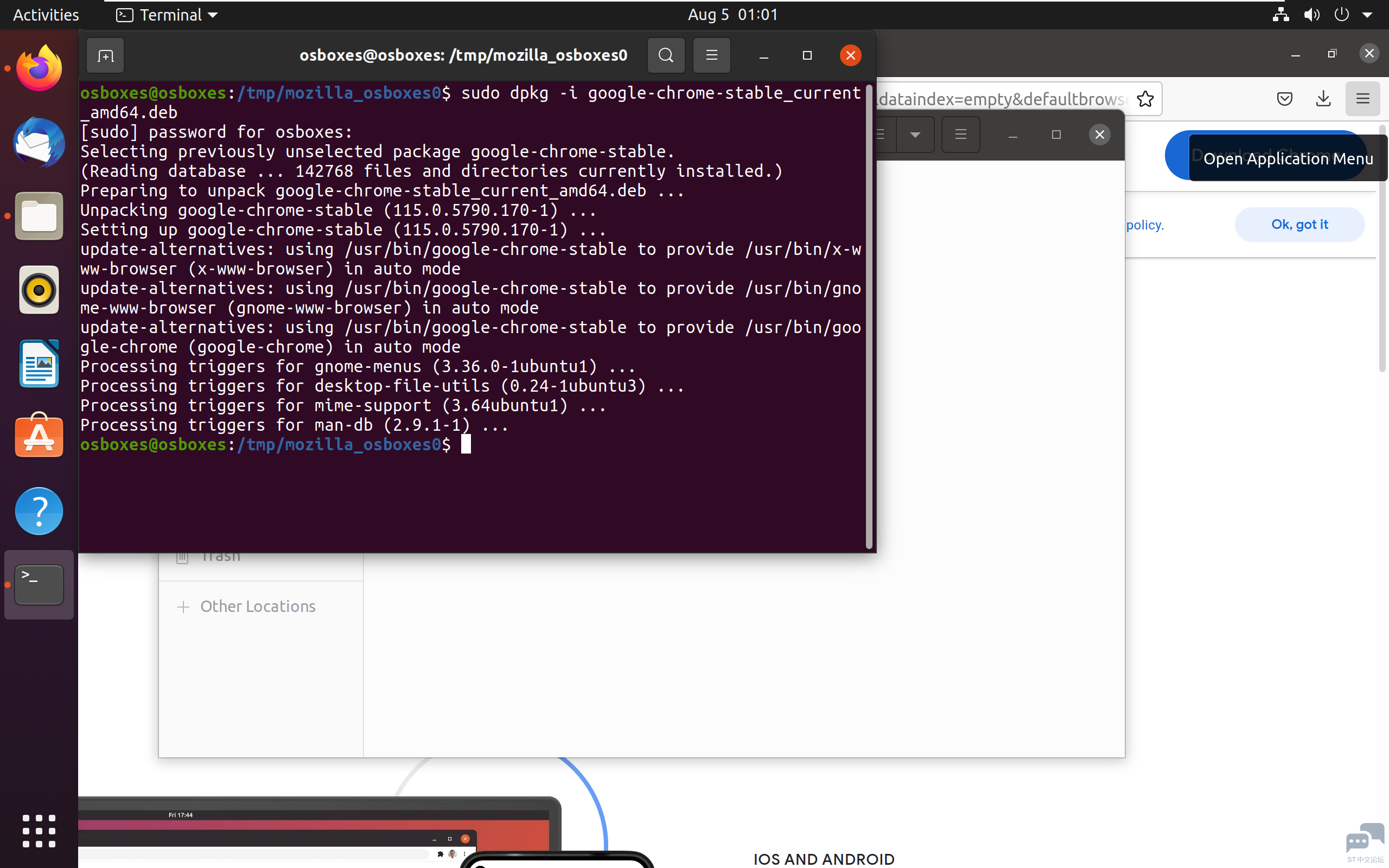
Task: Click the Ok, got it button
Action: coord(1299,225)
